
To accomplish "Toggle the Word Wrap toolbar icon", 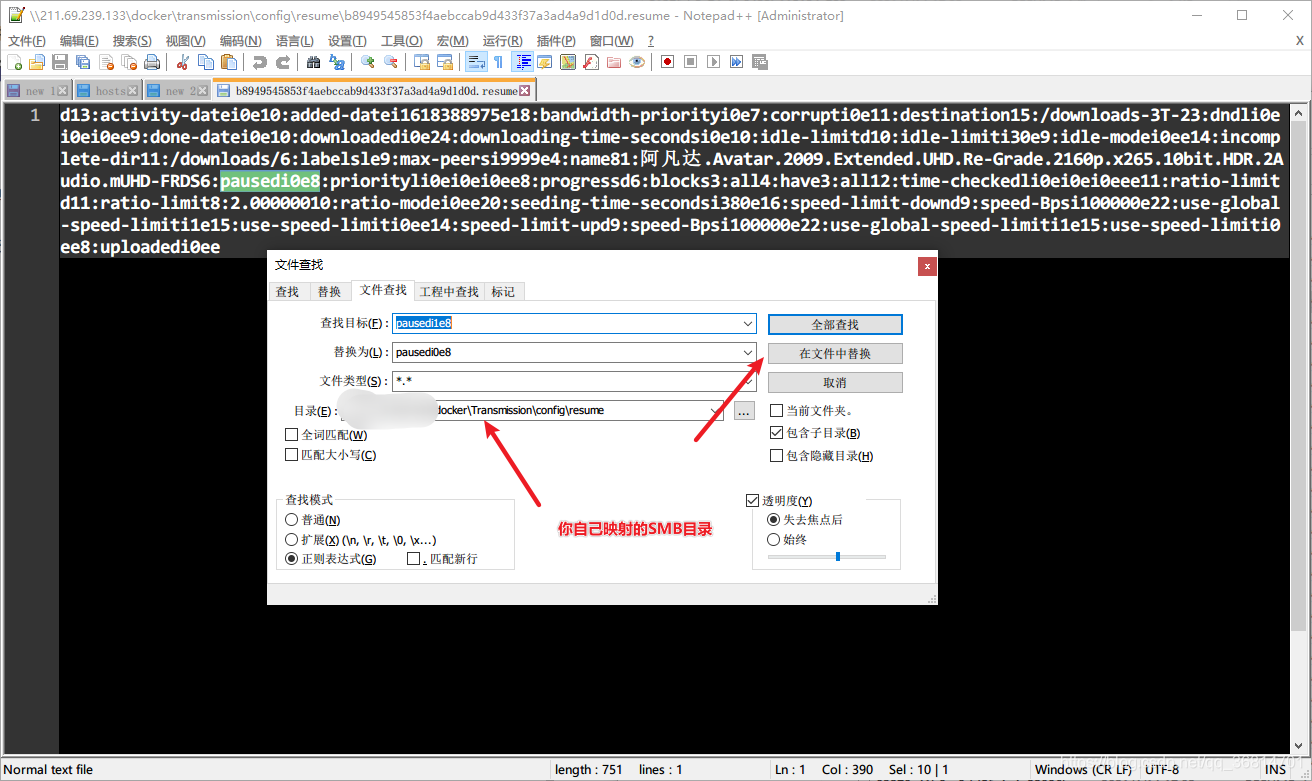I will tap(476, 62).
